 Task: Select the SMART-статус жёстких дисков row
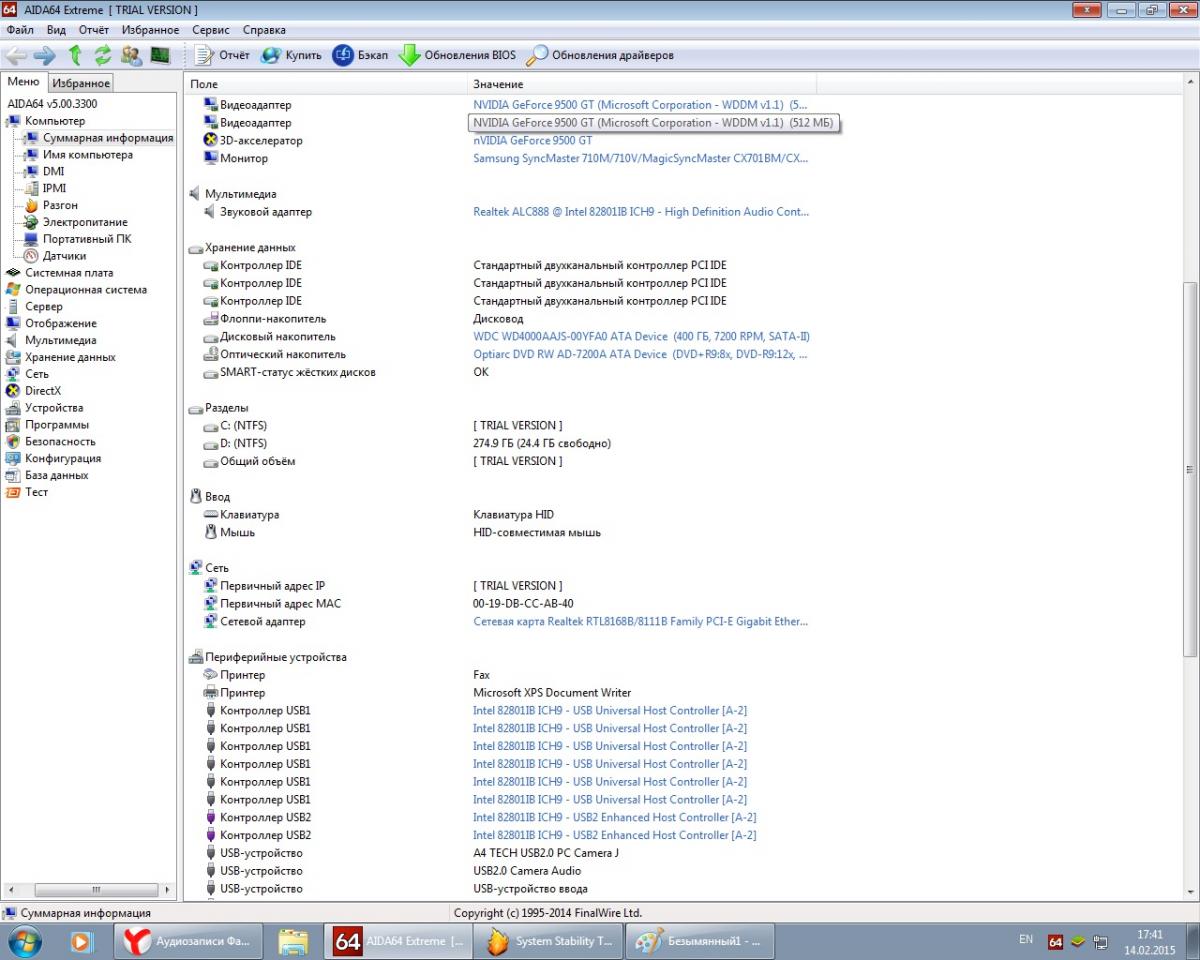[298, 373]
